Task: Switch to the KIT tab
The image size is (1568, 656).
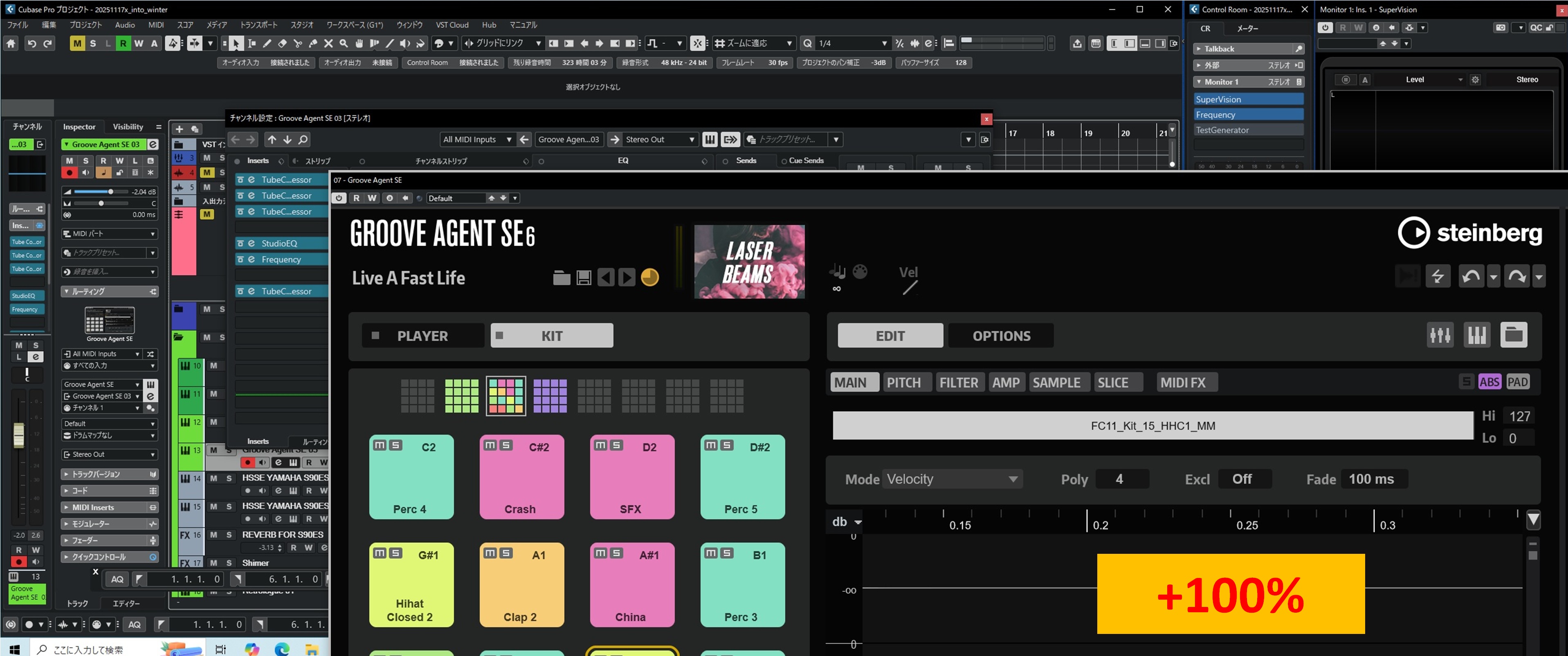Action: pos(551,335)
